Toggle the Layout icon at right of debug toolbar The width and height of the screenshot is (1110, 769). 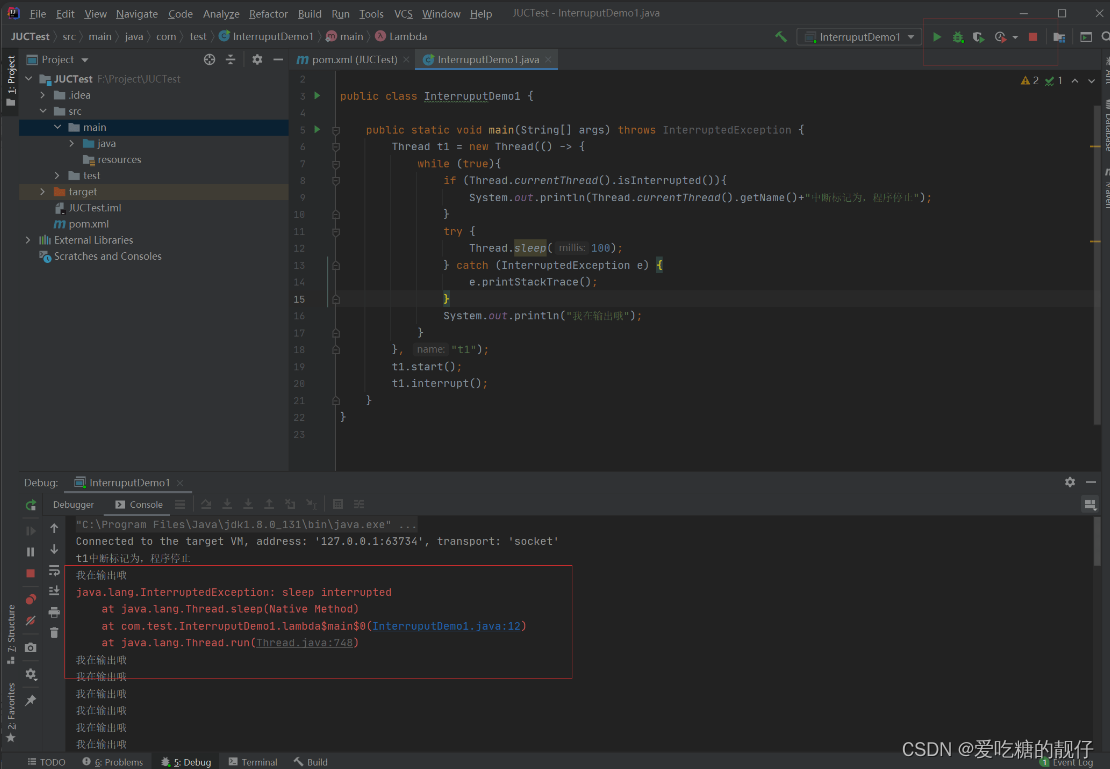[x=1090, y=504]
